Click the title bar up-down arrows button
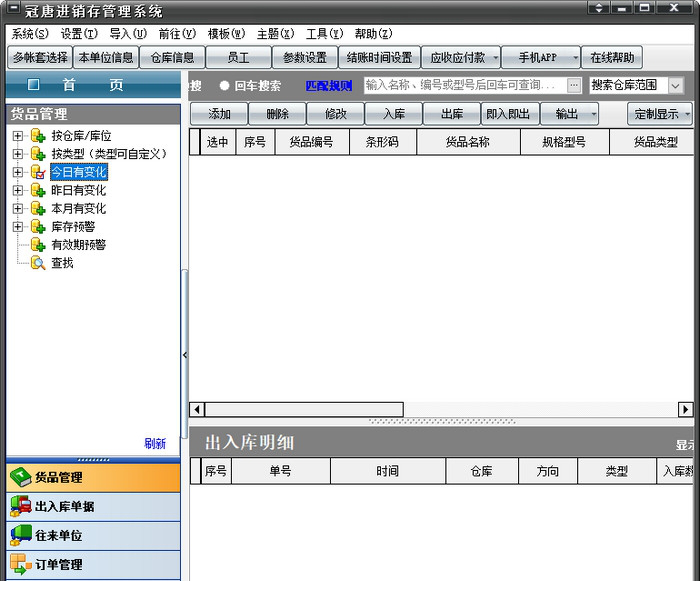Screen dimensions: 700x604 pyautogui.click(x=599, y=8)
